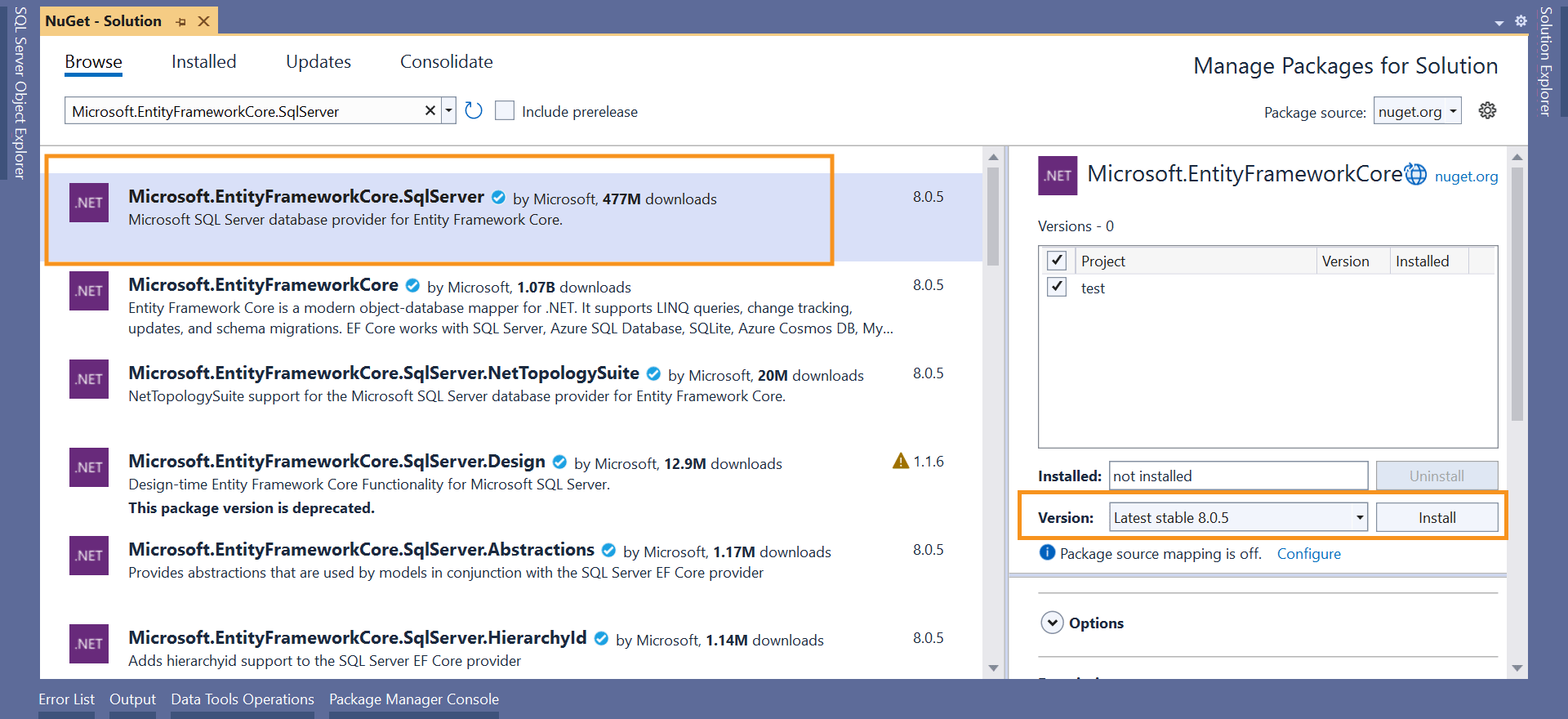This screenshot has height=719, width=1568.
Task: Clear the package search box
Action: (x=430, y=110)
